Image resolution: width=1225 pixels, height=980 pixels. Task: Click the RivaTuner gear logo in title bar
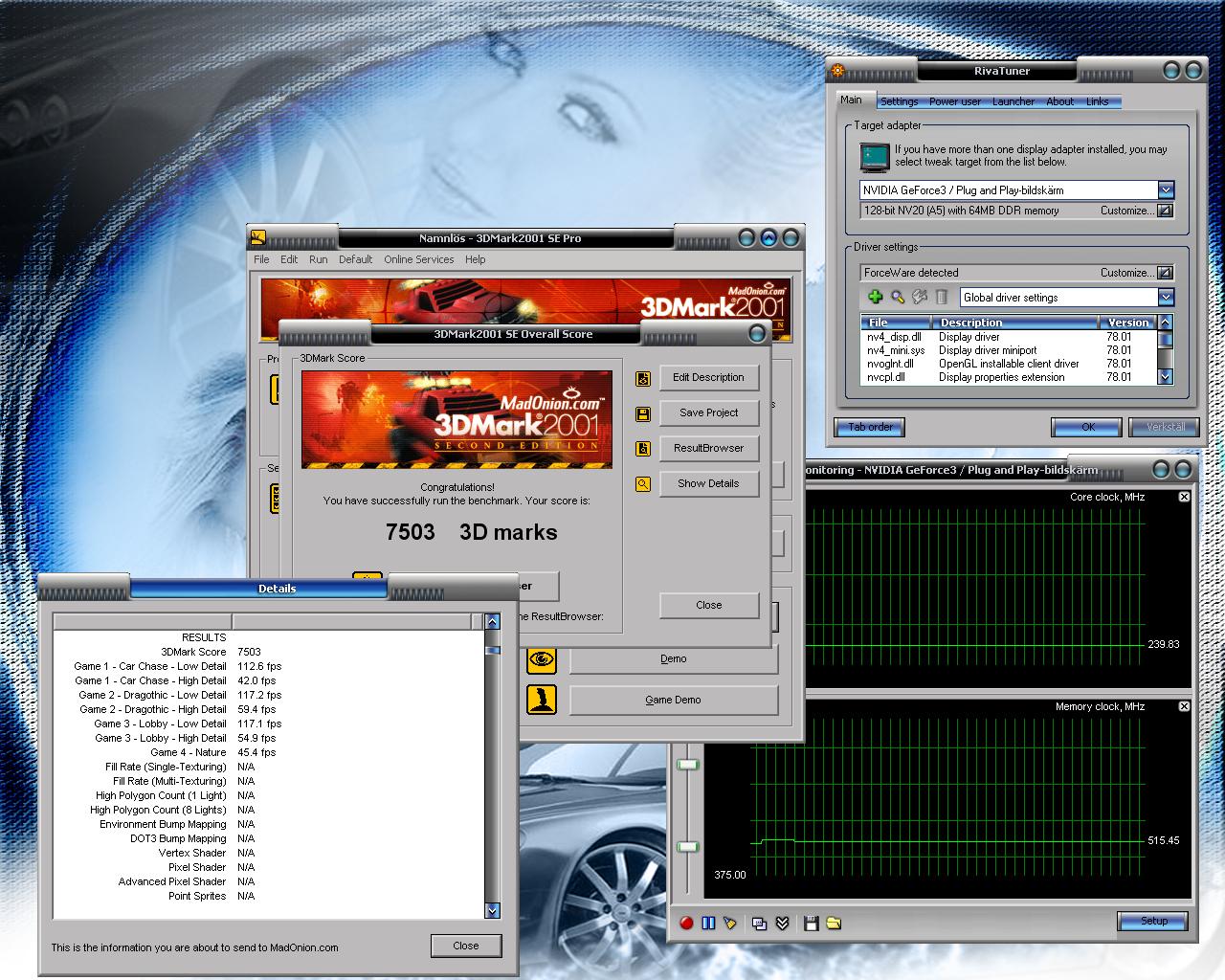coord(838,70)
